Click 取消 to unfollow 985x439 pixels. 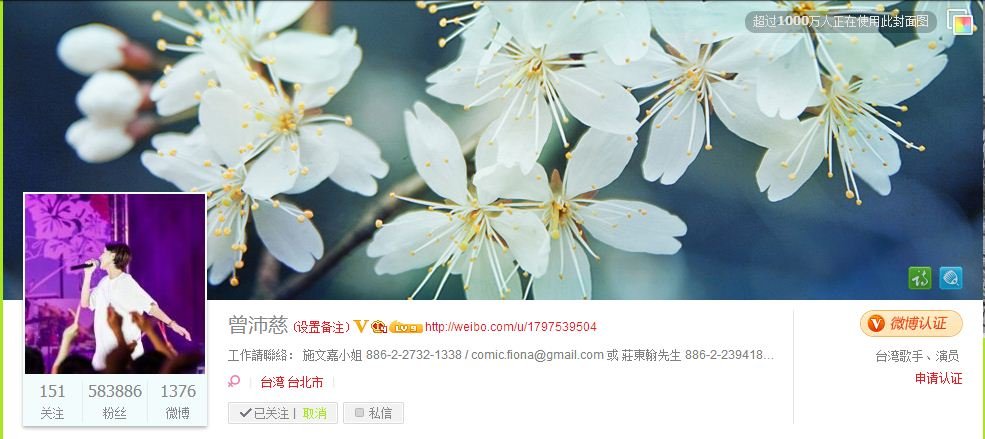pos(314,413)
